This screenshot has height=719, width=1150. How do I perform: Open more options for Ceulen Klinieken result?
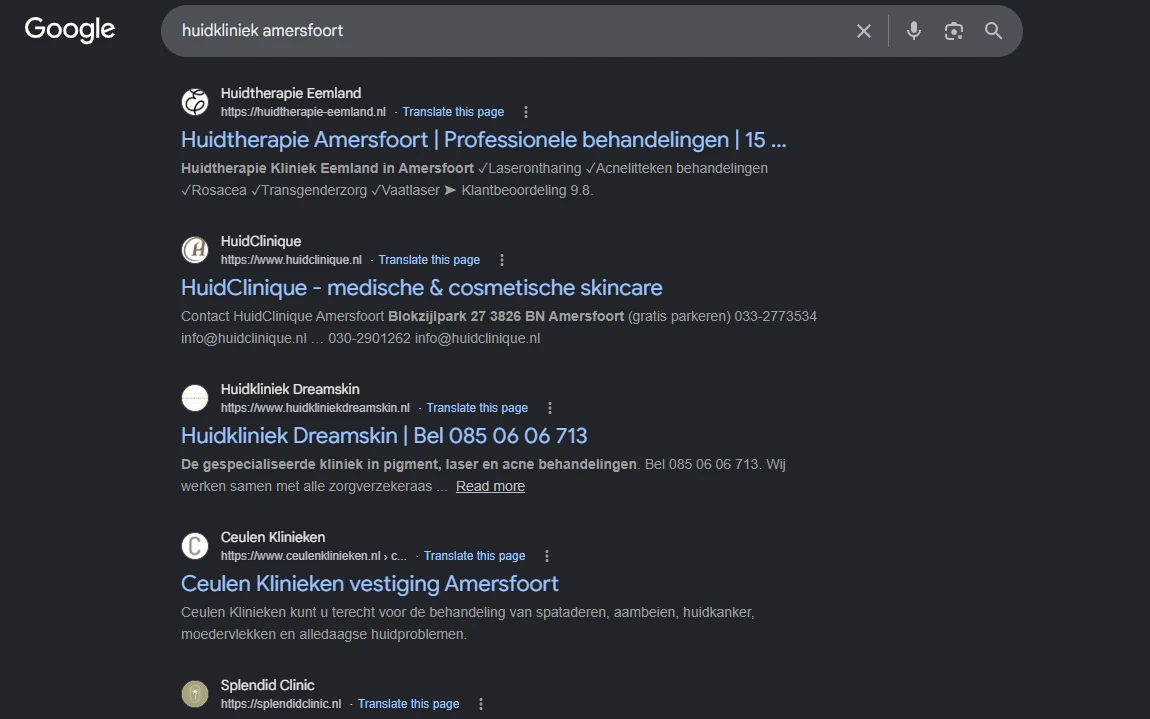(x=547, y=556)
